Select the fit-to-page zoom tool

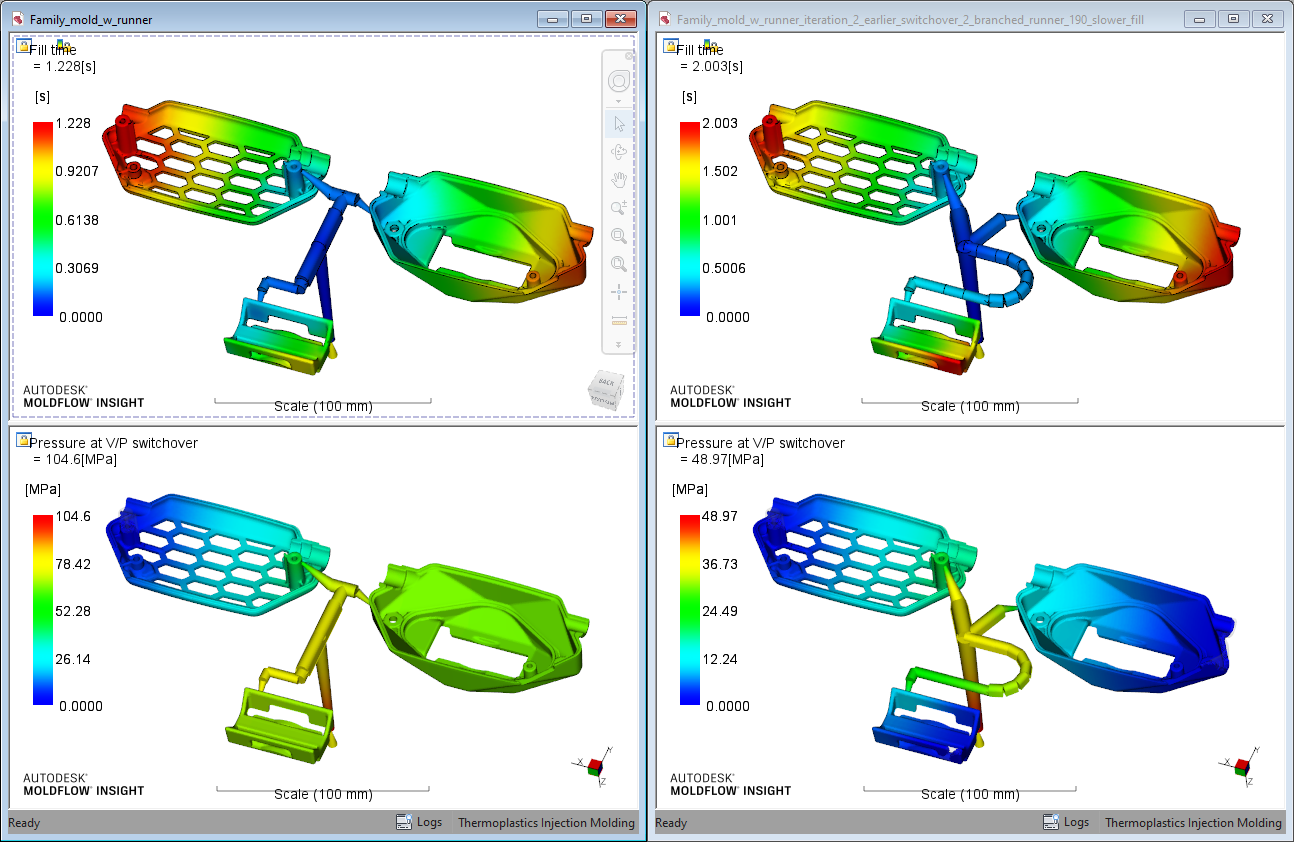pyautogui.click(x=618, y=264)
